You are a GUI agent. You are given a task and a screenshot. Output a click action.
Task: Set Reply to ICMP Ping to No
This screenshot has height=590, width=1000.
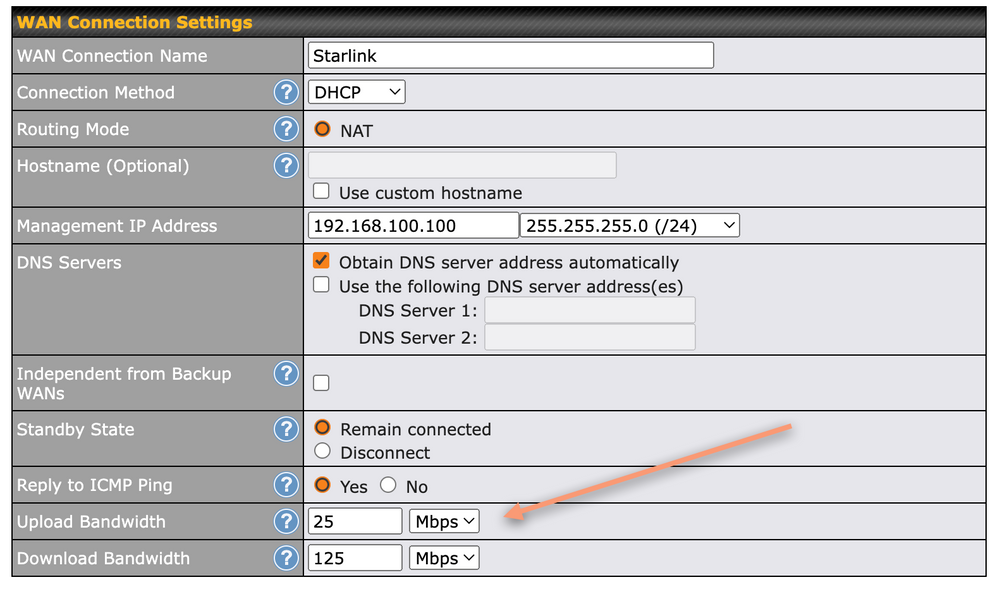coord(388,486)
